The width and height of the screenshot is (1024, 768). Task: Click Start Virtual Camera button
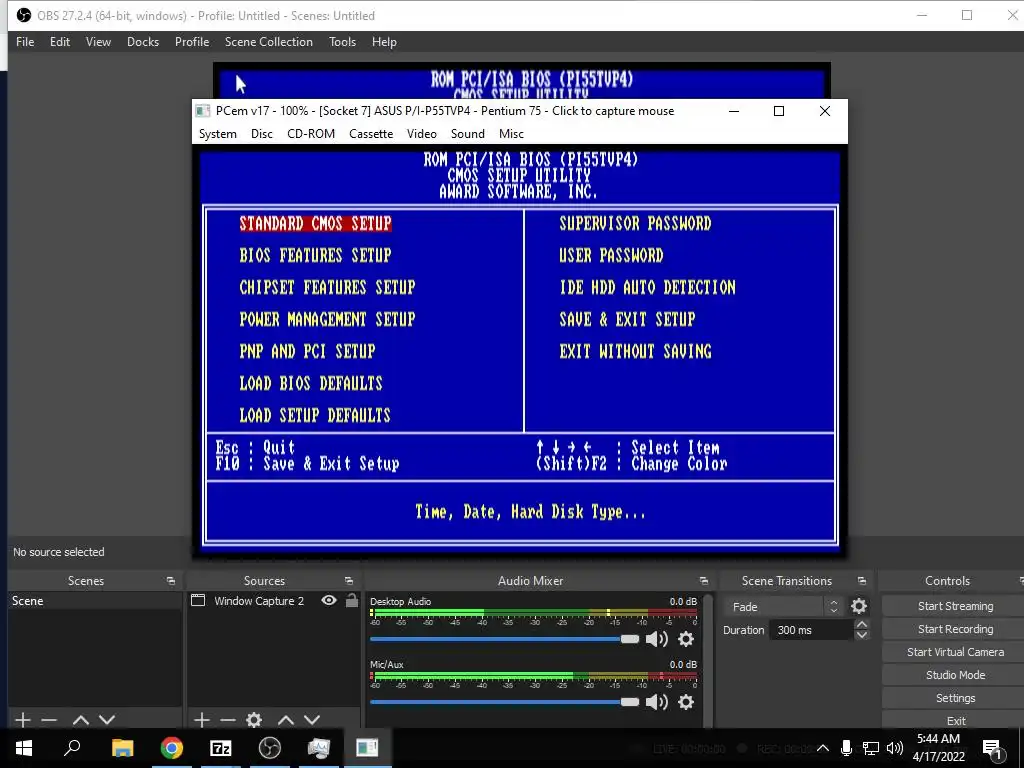coord(955,652)
